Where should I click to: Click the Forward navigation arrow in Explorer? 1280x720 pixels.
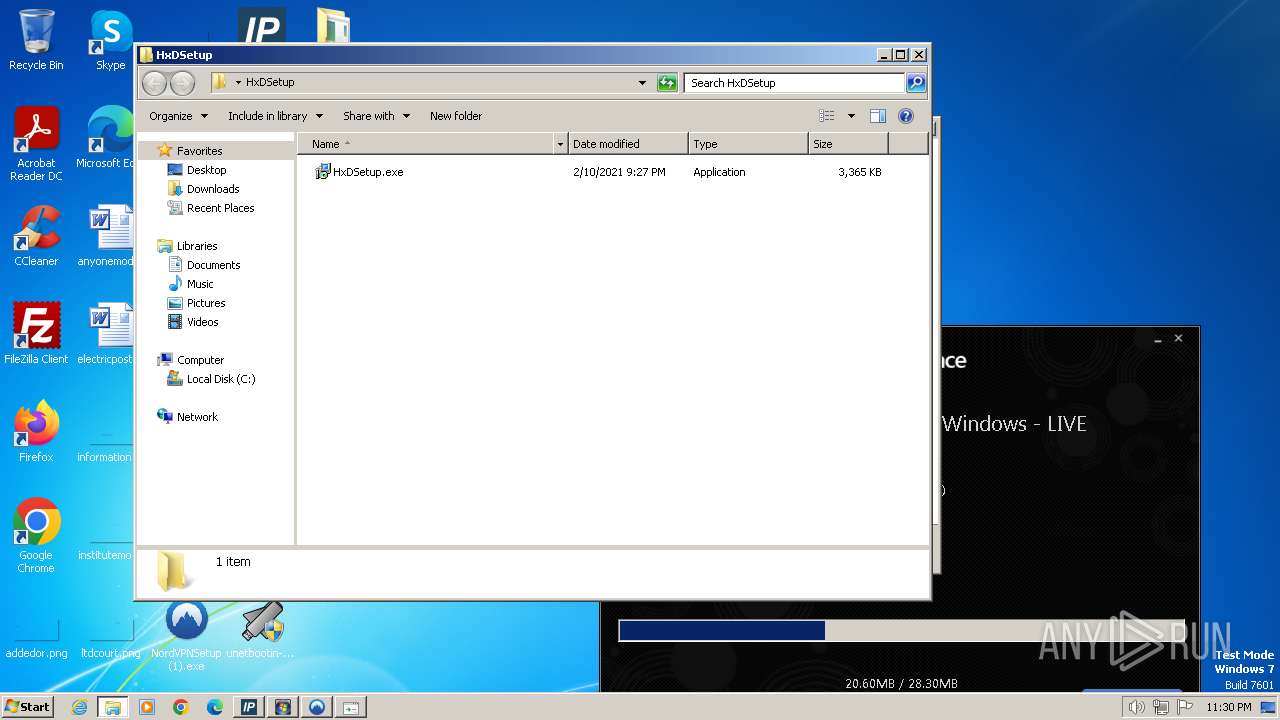pyautogui.click(x=182, y=83)
